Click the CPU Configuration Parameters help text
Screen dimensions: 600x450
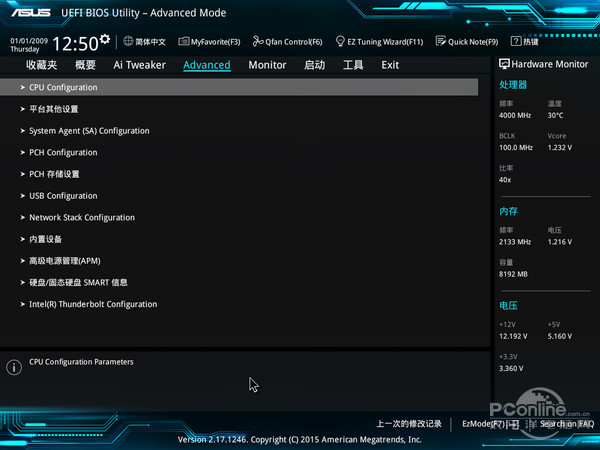coord(81,362)
